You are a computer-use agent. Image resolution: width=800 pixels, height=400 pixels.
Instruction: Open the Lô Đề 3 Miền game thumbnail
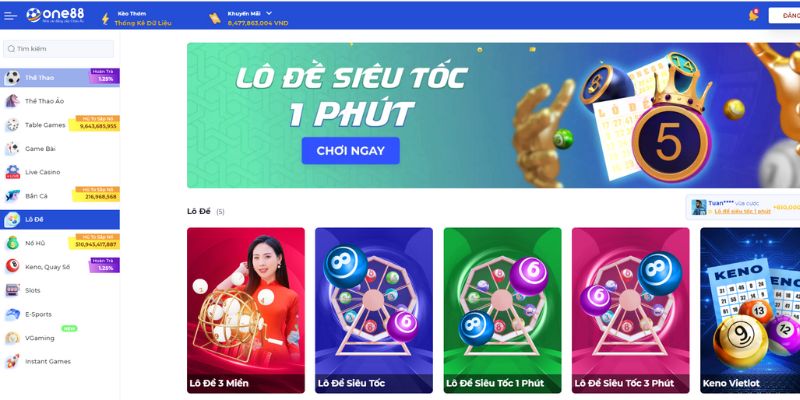tap(246, 310)
